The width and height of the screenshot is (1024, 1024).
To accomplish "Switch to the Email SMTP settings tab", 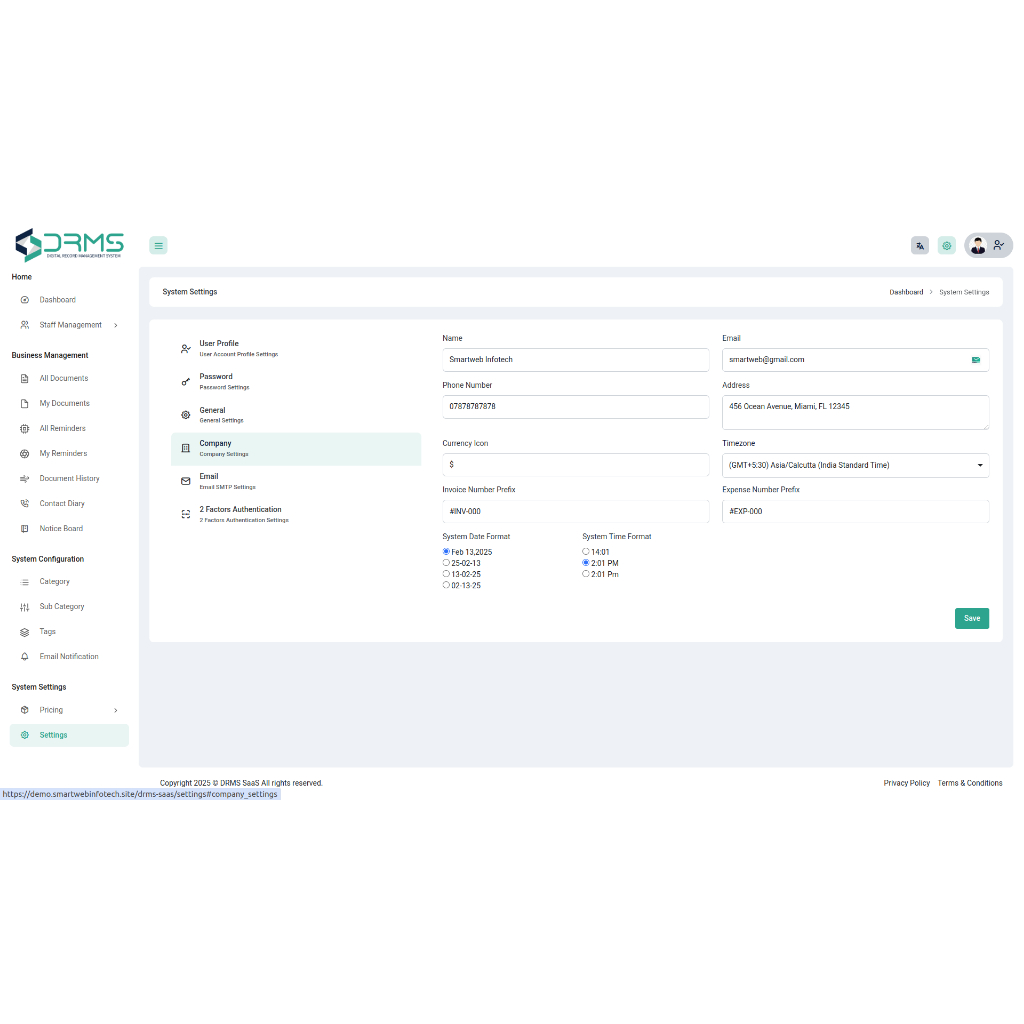I will click(x=296, y=481).
